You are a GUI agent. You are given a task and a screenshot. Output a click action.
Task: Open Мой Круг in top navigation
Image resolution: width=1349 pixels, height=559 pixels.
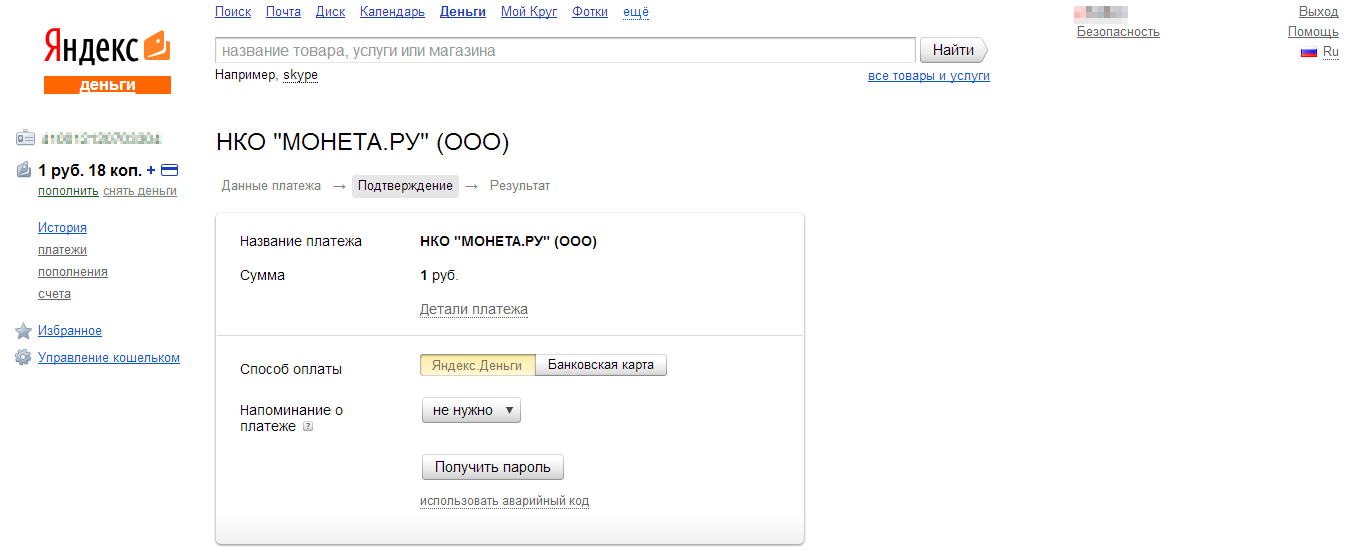pyautogui.click(x=529, y=12)
